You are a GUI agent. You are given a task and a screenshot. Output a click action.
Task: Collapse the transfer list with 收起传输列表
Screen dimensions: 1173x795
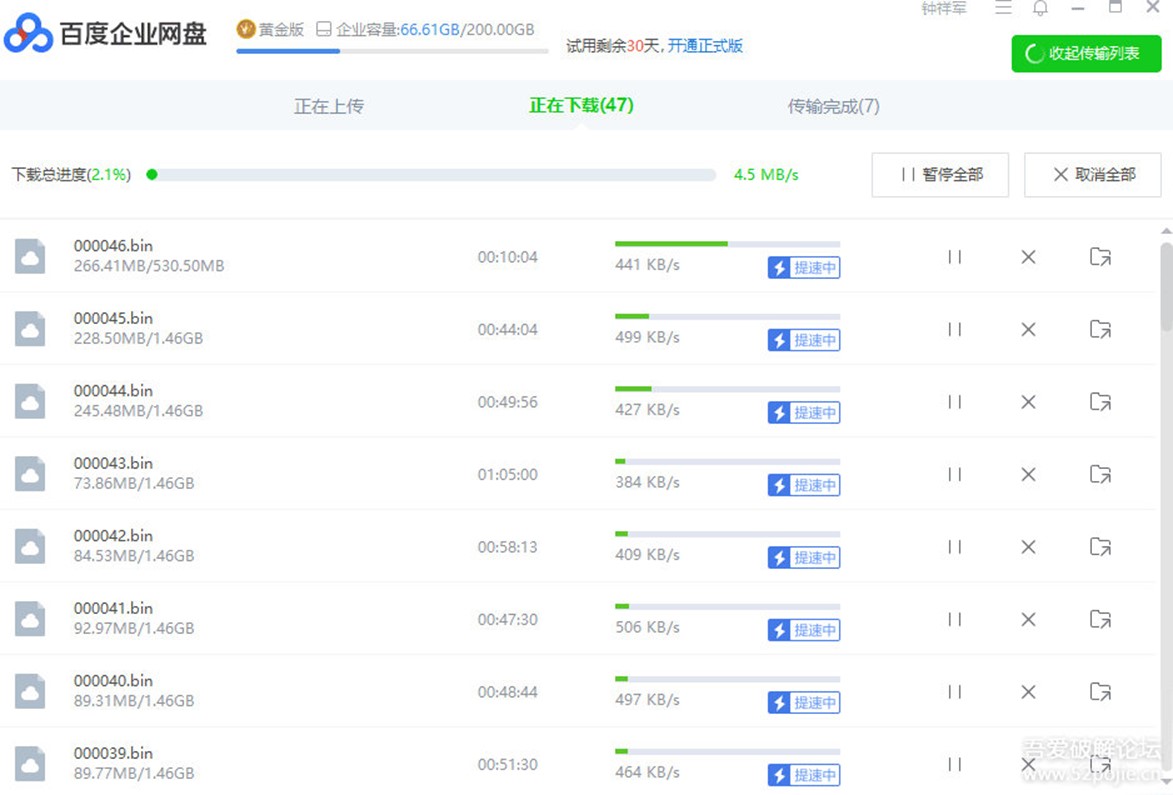click(x=1086, y=54)
